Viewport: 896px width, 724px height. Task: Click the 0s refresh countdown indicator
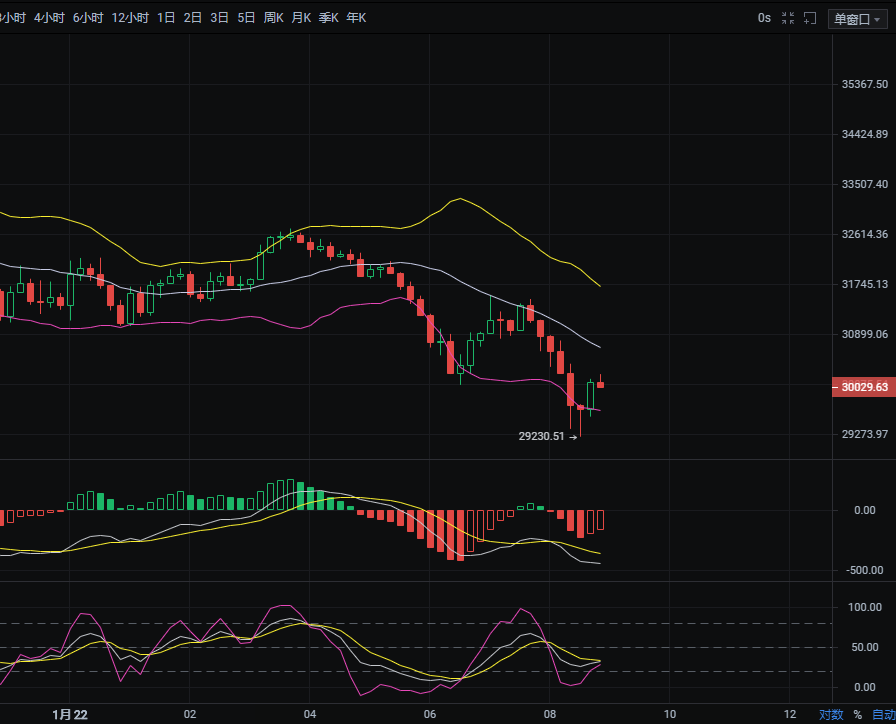click(764, 18)
